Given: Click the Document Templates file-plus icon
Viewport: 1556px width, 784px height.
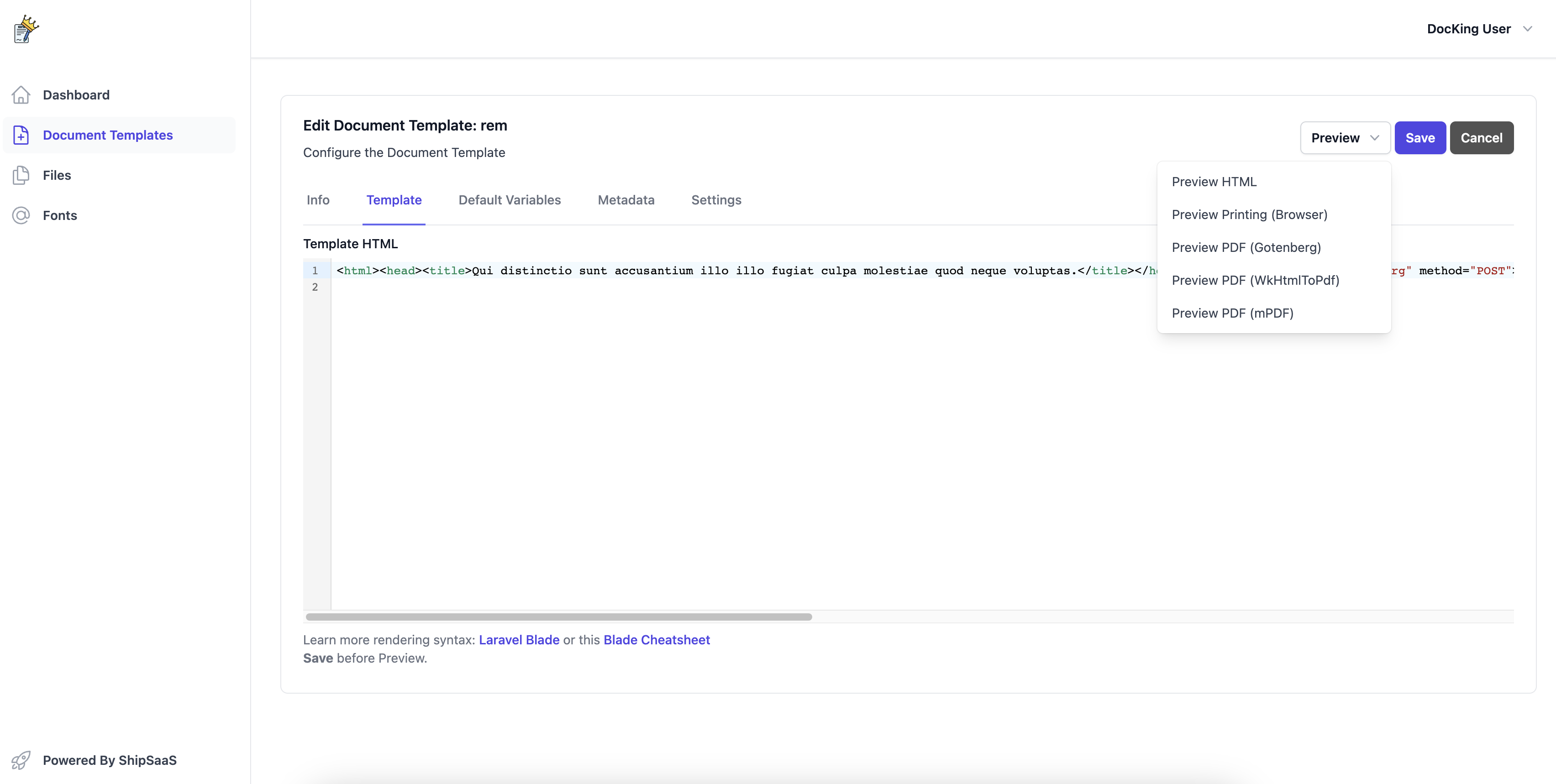Looking at the screenshot, I should (x=21, y=135).
